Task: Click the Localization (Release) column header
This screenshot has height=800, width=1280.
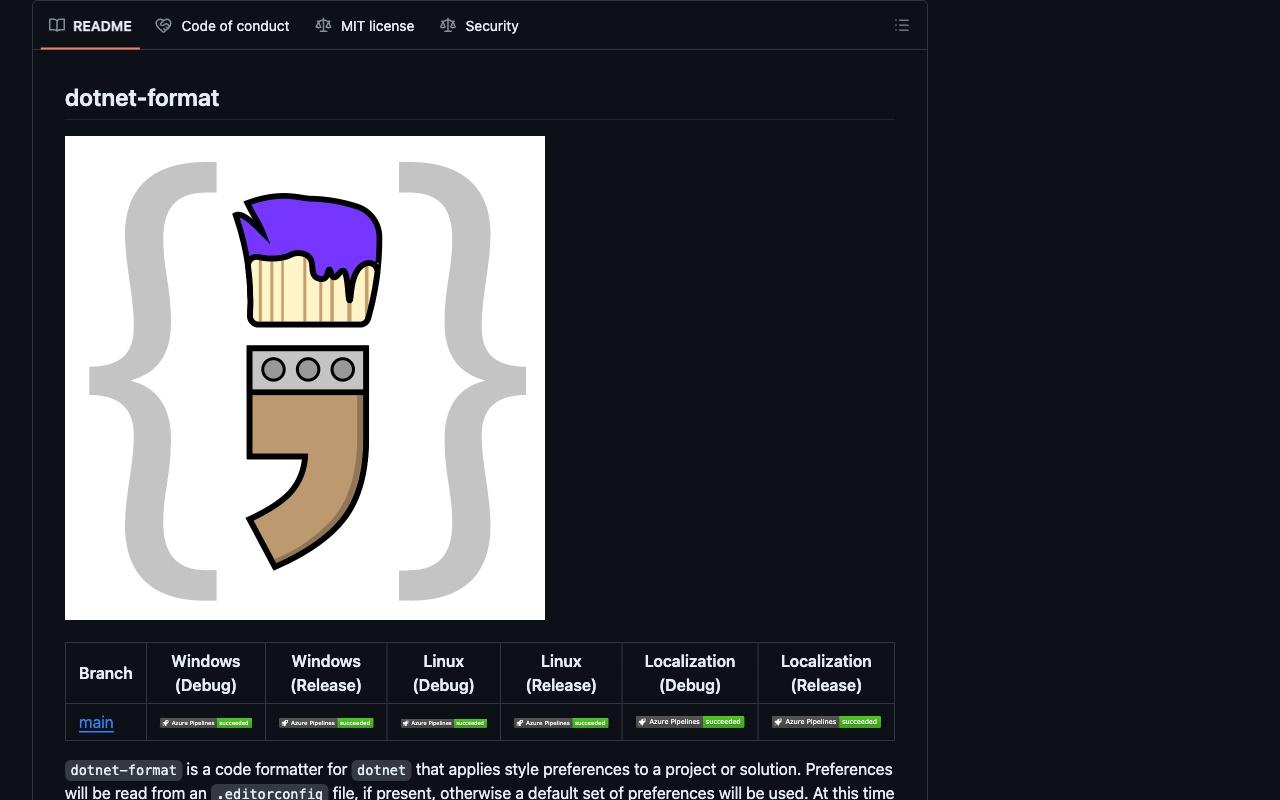Action: click(826, 673)
